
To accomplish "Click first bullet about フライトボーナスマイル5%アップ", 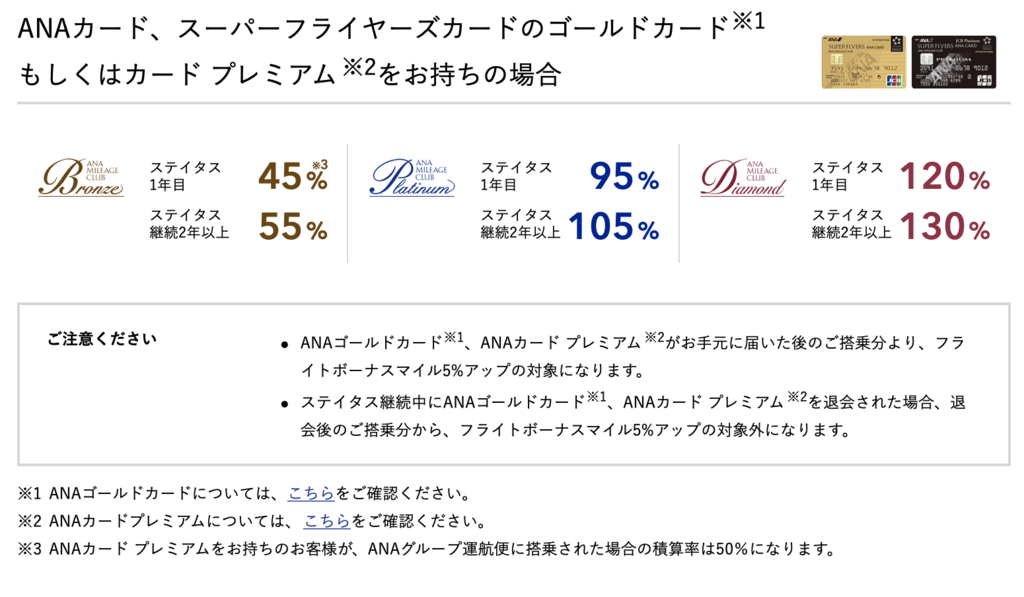I will pyautogui.click(x=632, y=356).
